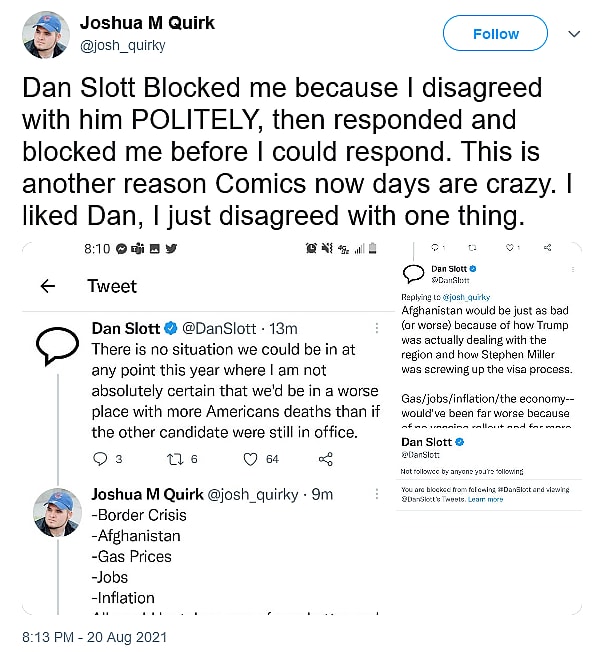
Task: Reply to Dan Slott's tweet with 3 replies
Action: pyautogui.click(x=100, y=459)
